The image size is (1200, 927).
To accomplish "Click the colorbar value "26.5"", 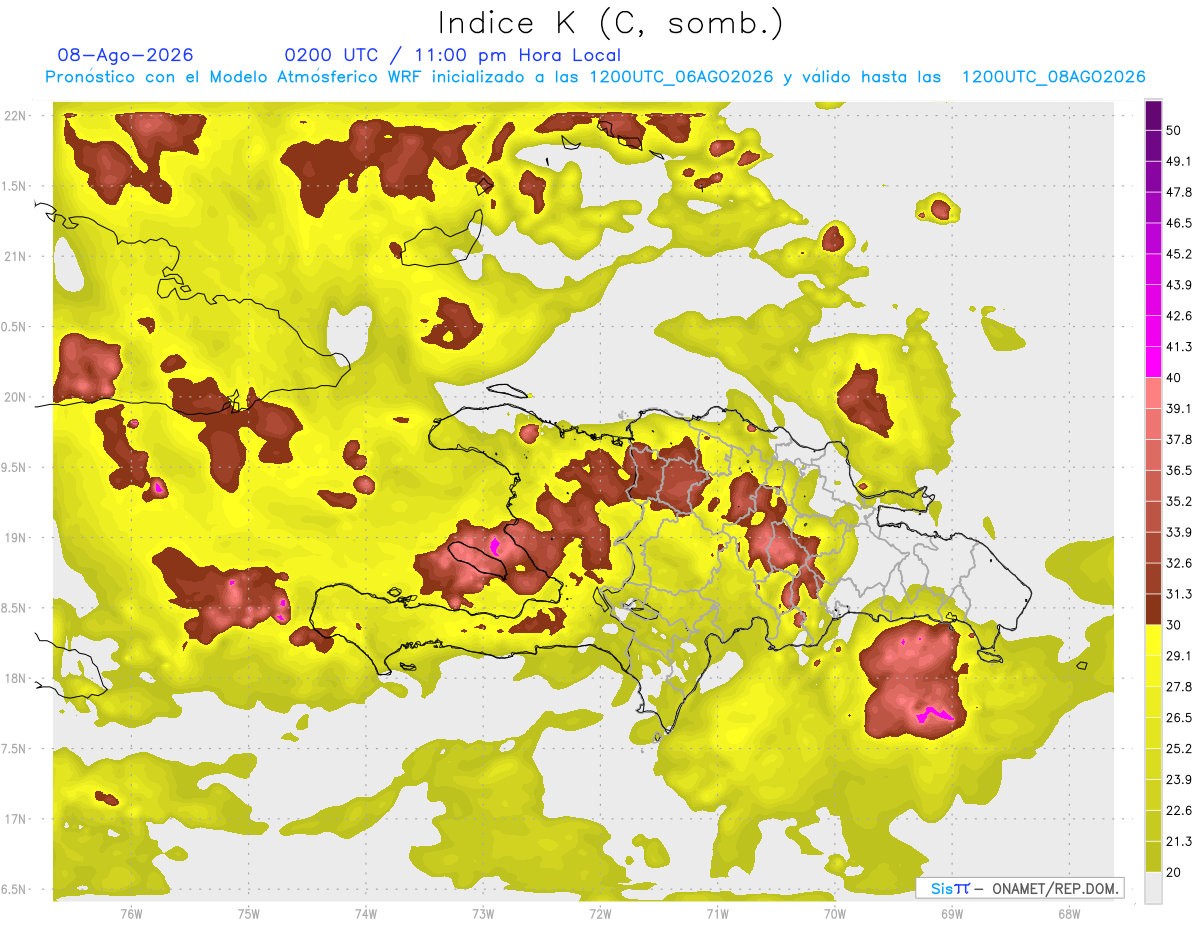I will [x=1178, y=717].
